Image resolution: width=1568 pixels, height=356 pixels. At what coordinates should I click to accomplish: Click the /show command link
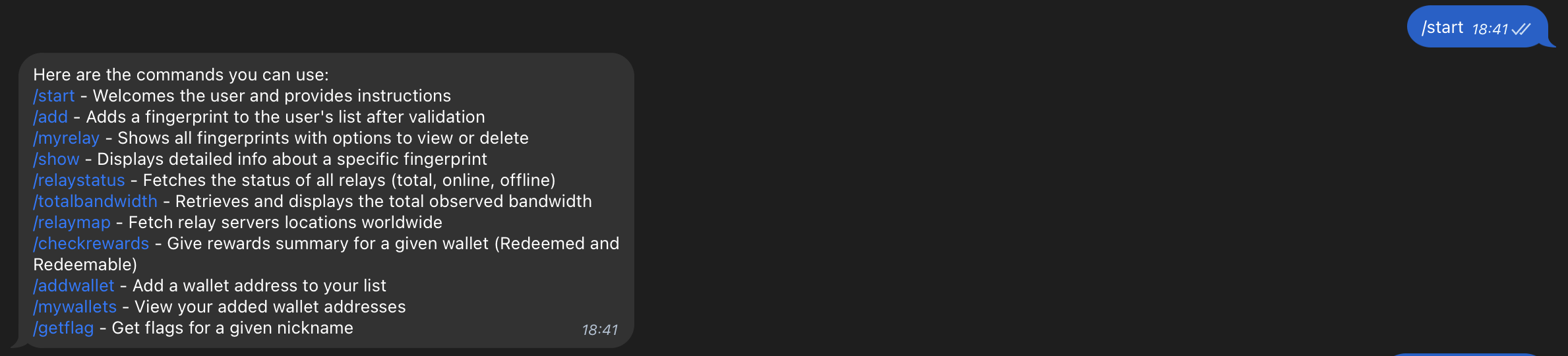pos(56,160)
